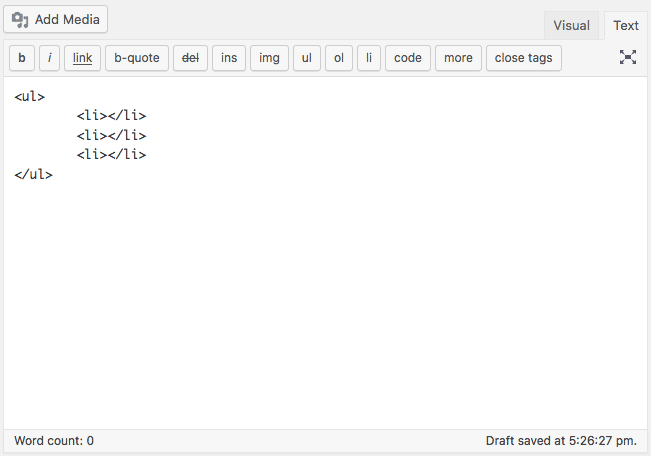The height and width of the screenshot is (456, 651).
Task: Add a blockquote with b-quote button
Action: tap(137, 58)
